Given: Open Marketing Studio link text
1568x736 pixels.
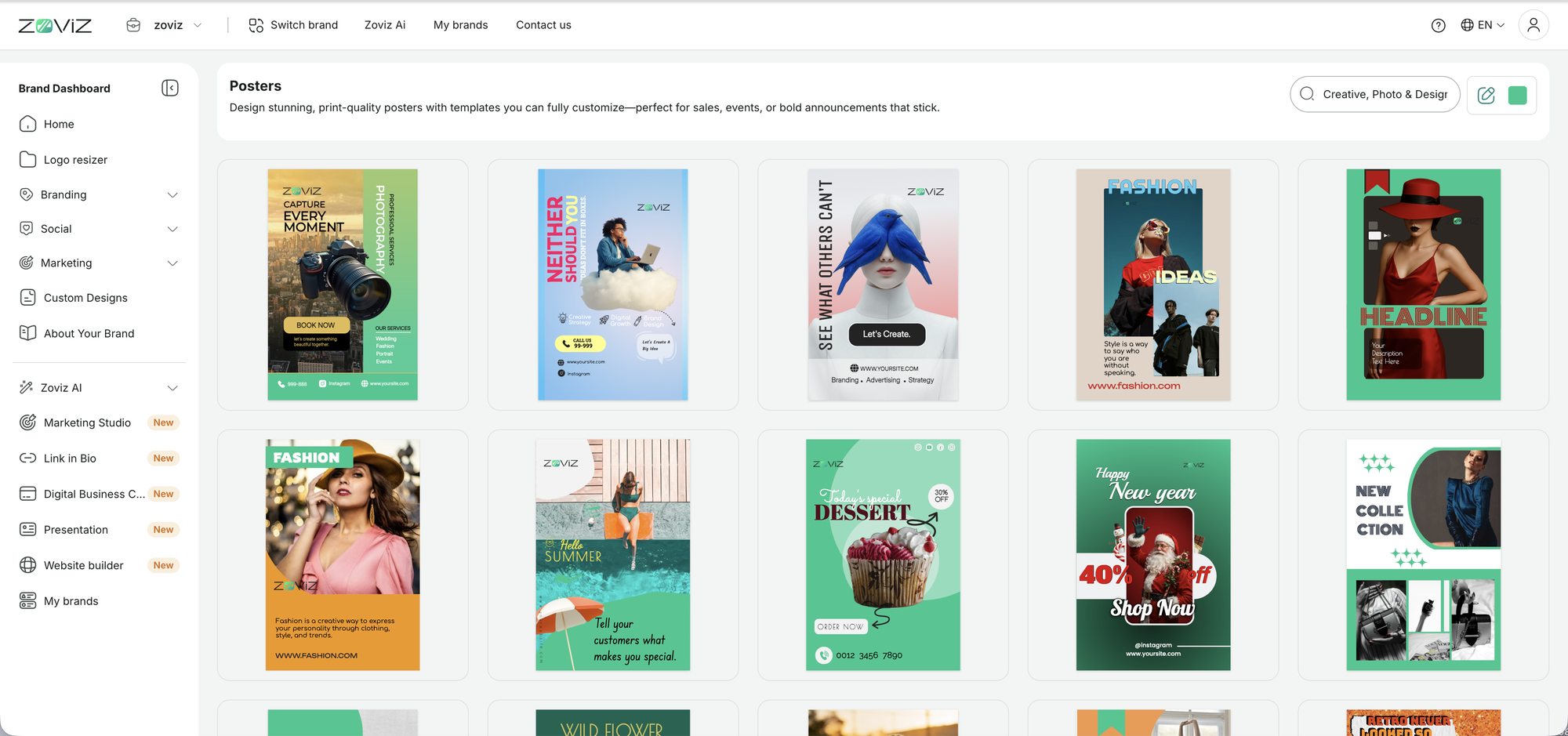Looking at the screenshot, I should click(87, 422).
